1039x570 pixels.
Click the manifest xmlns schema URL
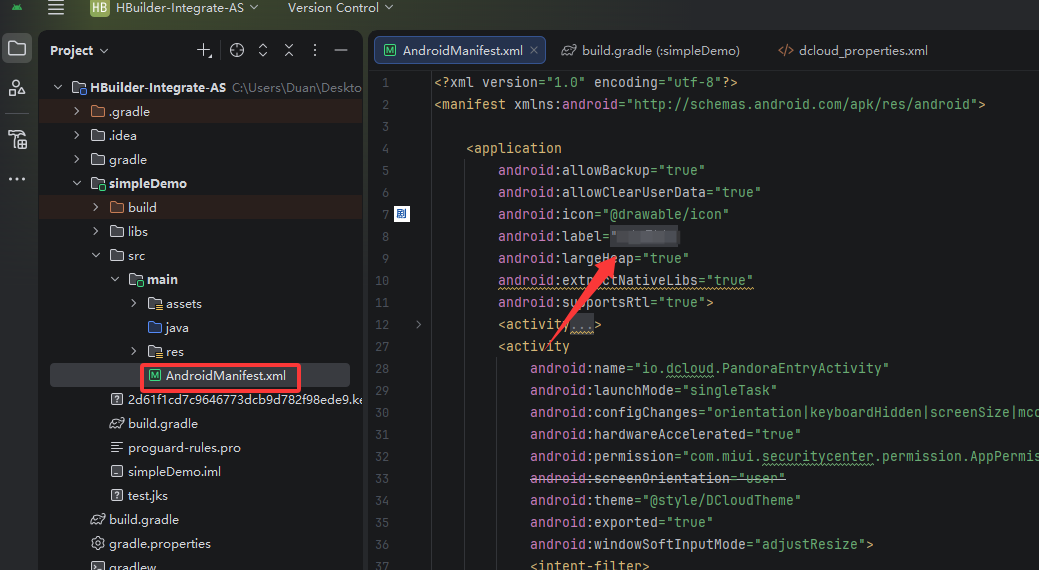(x=802, y=104)
